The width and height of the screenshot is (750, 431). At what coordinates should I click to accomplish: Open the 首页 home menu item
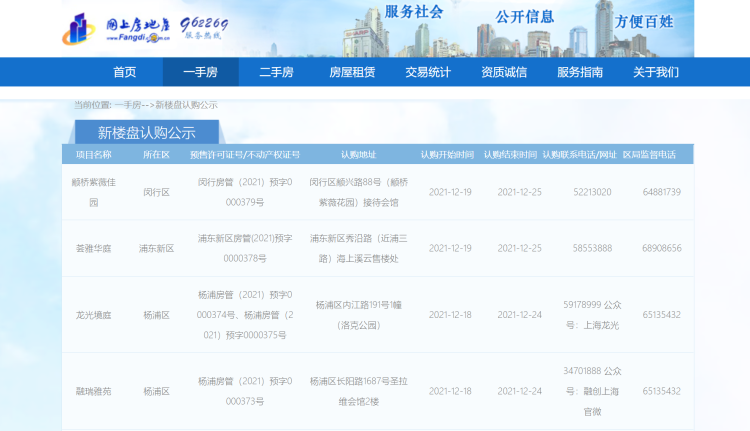coord(125,72)
